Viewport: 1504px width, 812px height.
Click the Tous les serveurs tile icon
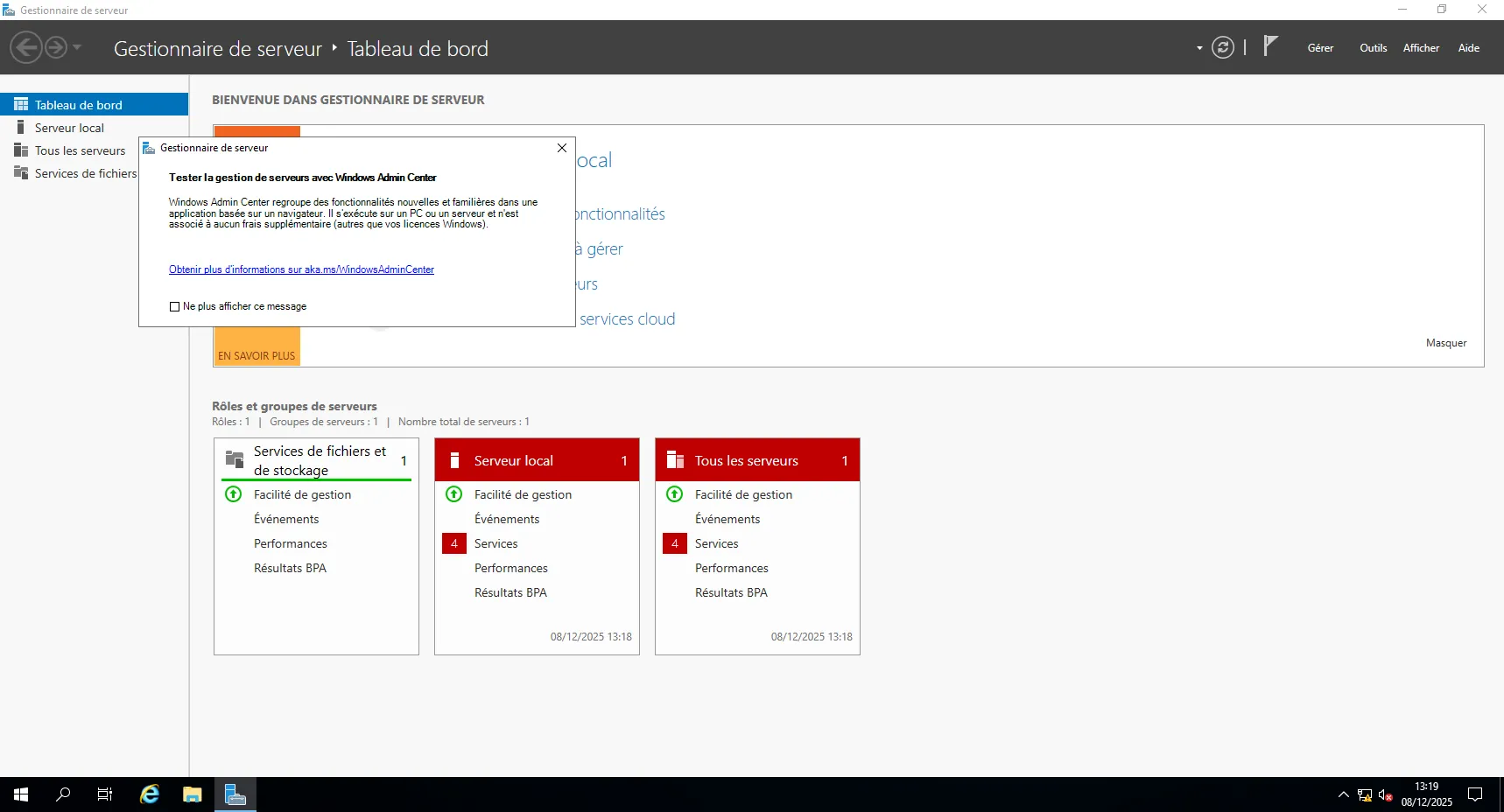pyautogui.click(x=675, y=460)
